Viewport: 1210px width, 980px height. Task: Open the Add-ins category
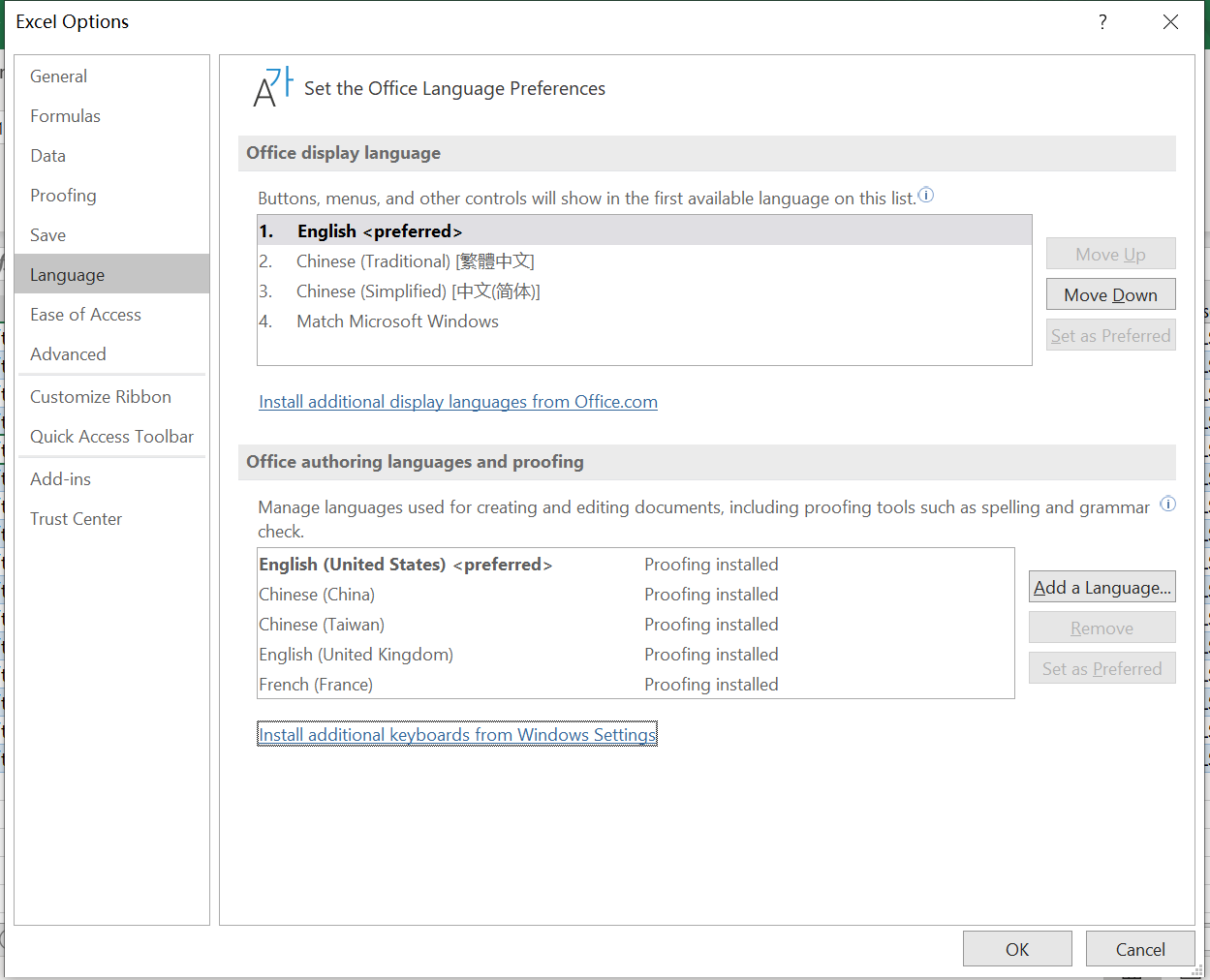(111, 479)
